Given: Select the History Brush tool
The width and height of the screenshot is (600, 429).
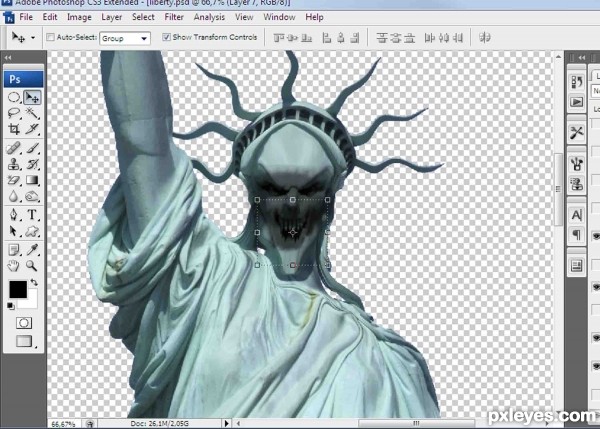Looking at the screenshot, I should coord(32,164).
